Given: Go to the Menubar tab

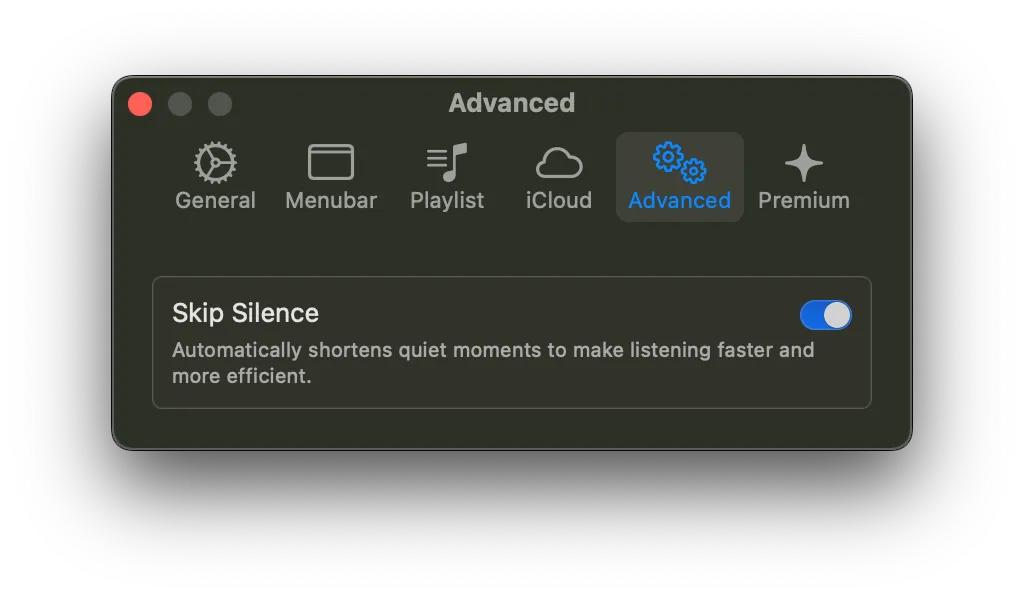Looking at the screenshot, I should click(x=330, y=200).
